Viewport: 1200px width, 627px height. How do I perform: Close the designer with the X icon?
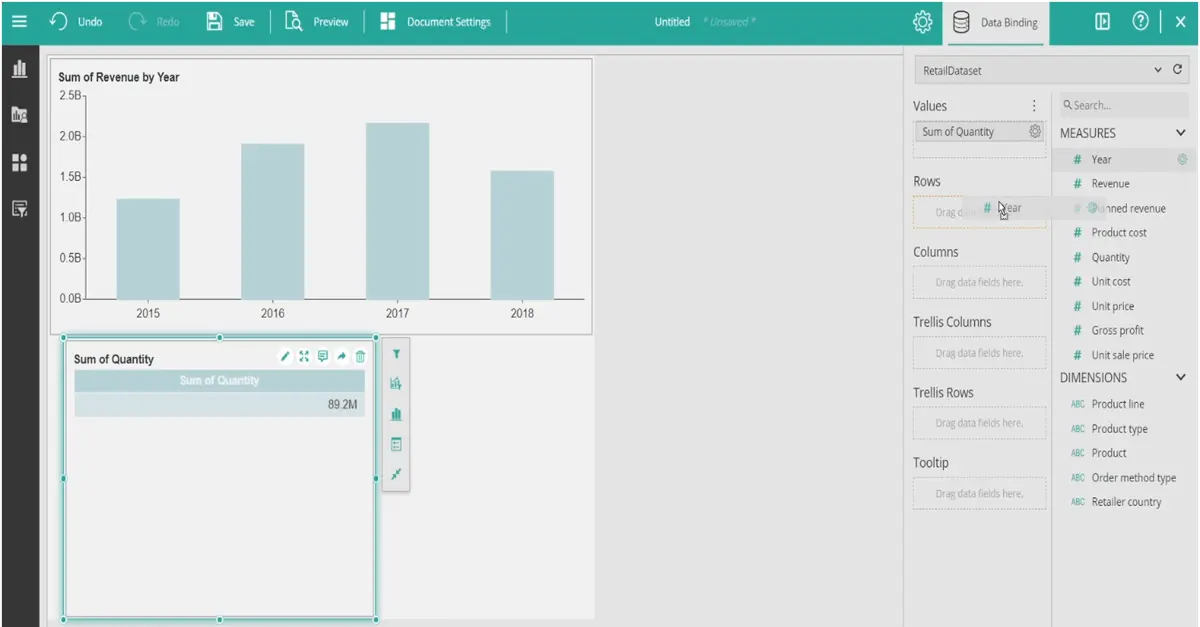(1180, 21)
